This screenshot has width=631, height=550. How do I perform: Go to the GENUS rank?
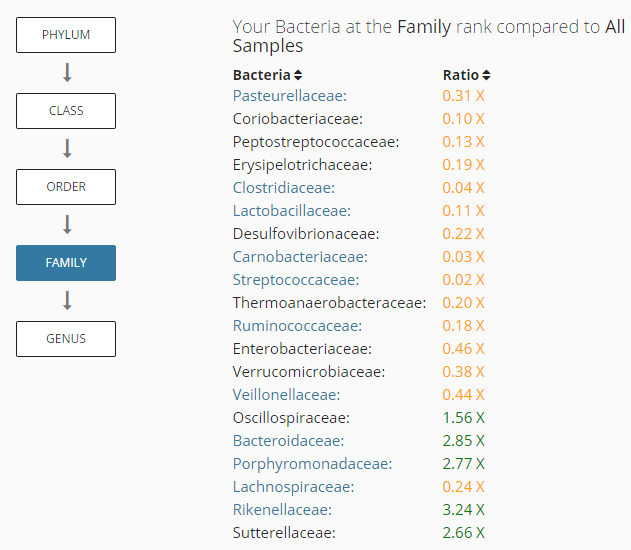coord(66,339)
